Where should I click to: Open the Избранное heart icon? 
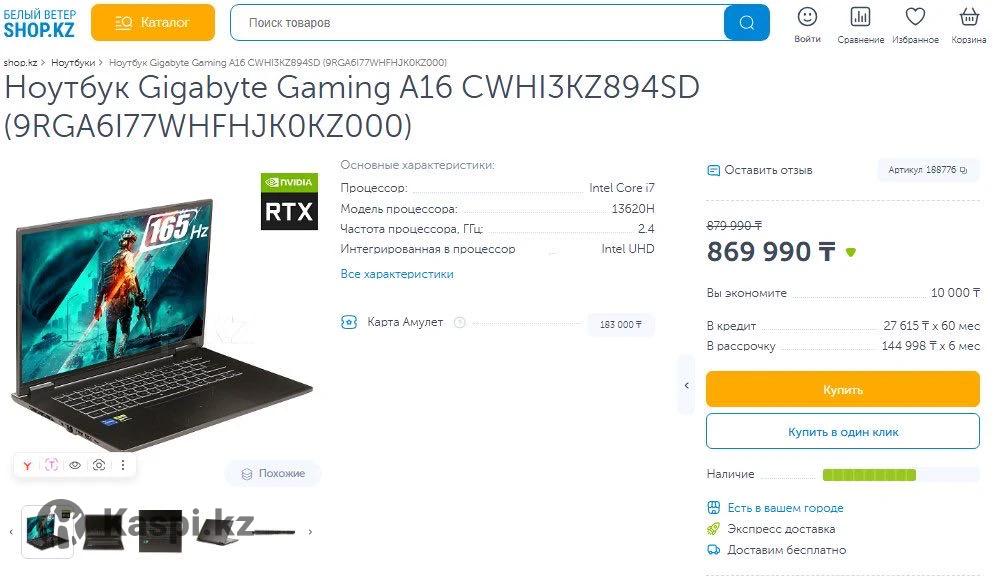click(915, 17)
